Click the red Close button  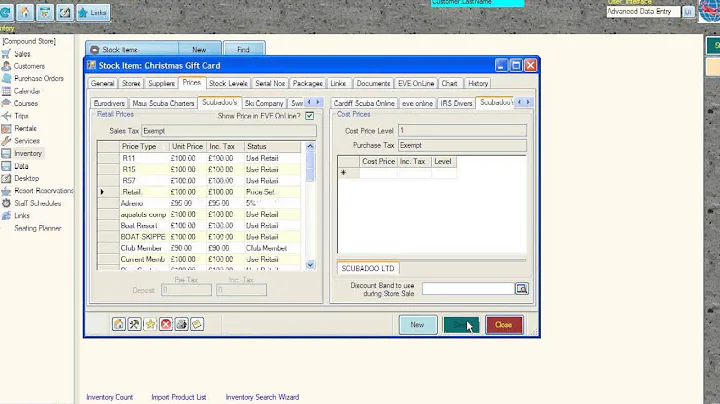pos(504,325)
